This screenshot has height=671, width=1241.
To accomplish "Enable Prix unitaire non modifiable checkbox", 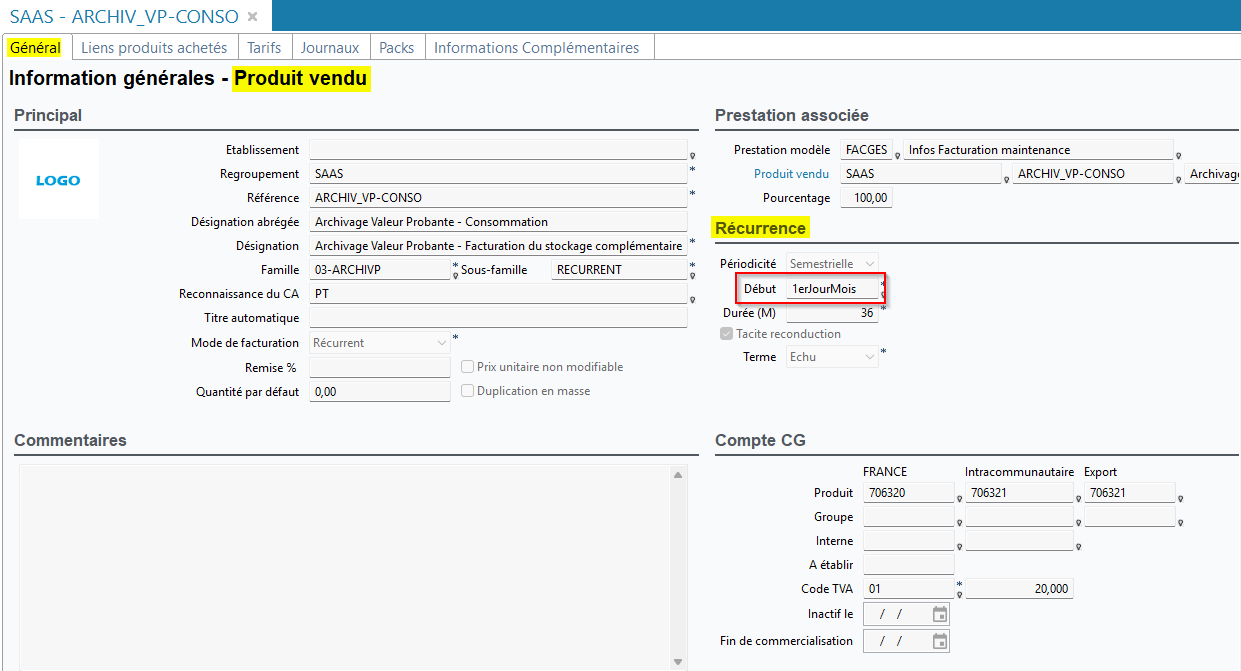I will point(467,367).
